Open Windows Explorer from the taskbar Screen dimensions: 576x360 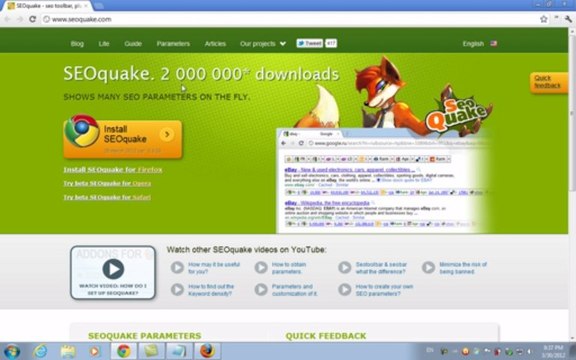coord(68,351)
